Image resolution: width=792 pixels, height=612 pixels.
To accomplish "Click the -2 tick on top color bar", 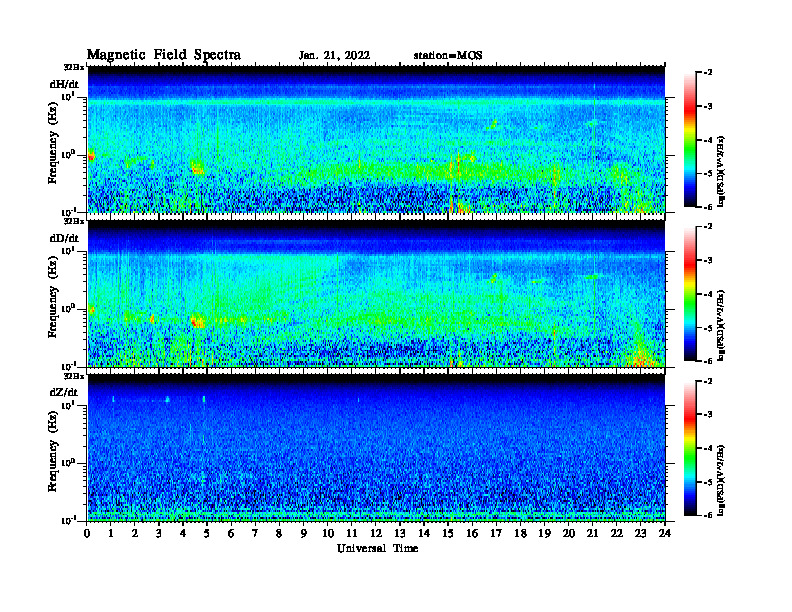I will tap(708, 73).
